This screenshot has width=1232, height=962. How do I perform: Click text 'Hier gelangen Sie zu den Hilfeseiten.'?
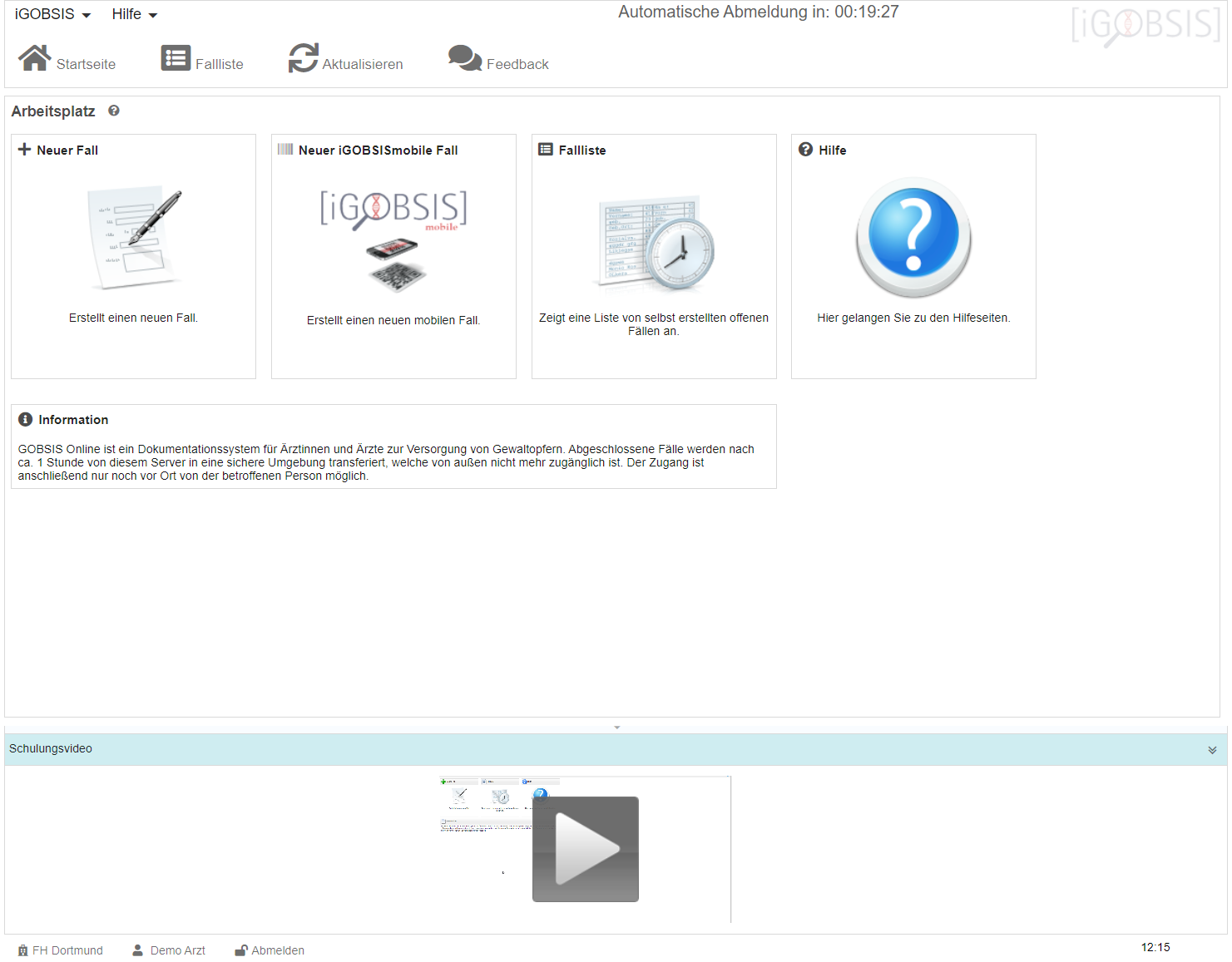[x=913, y=318]
